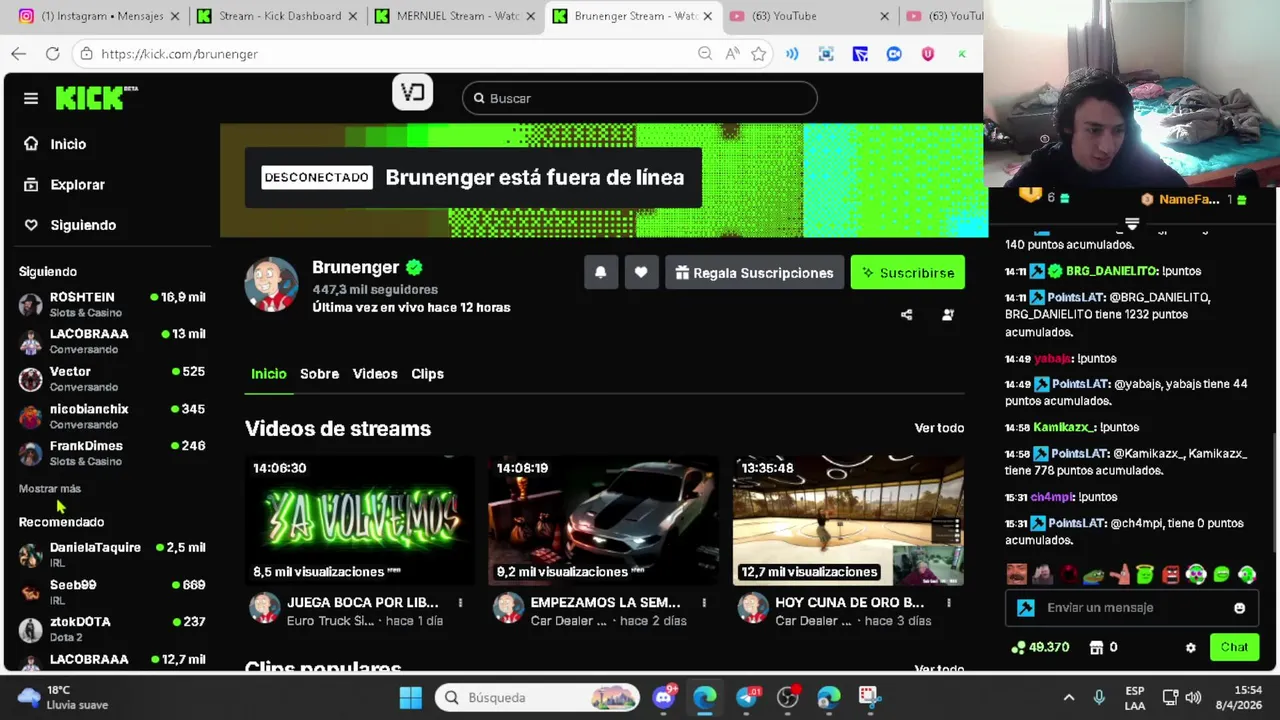The image size is (1280, 720).
Task: Switch to the Clips tab
Action: (x=427, y=374)
